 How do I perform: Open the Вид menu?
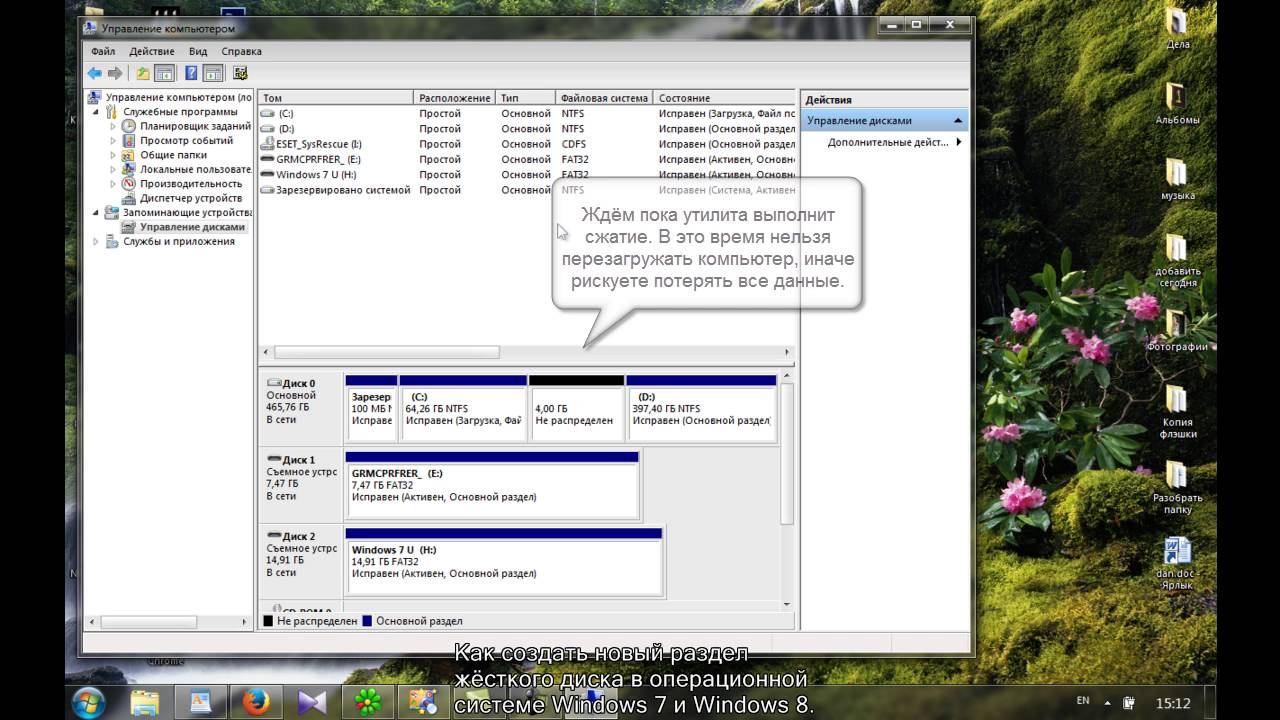pyautogui.click(x=198, y=51)
